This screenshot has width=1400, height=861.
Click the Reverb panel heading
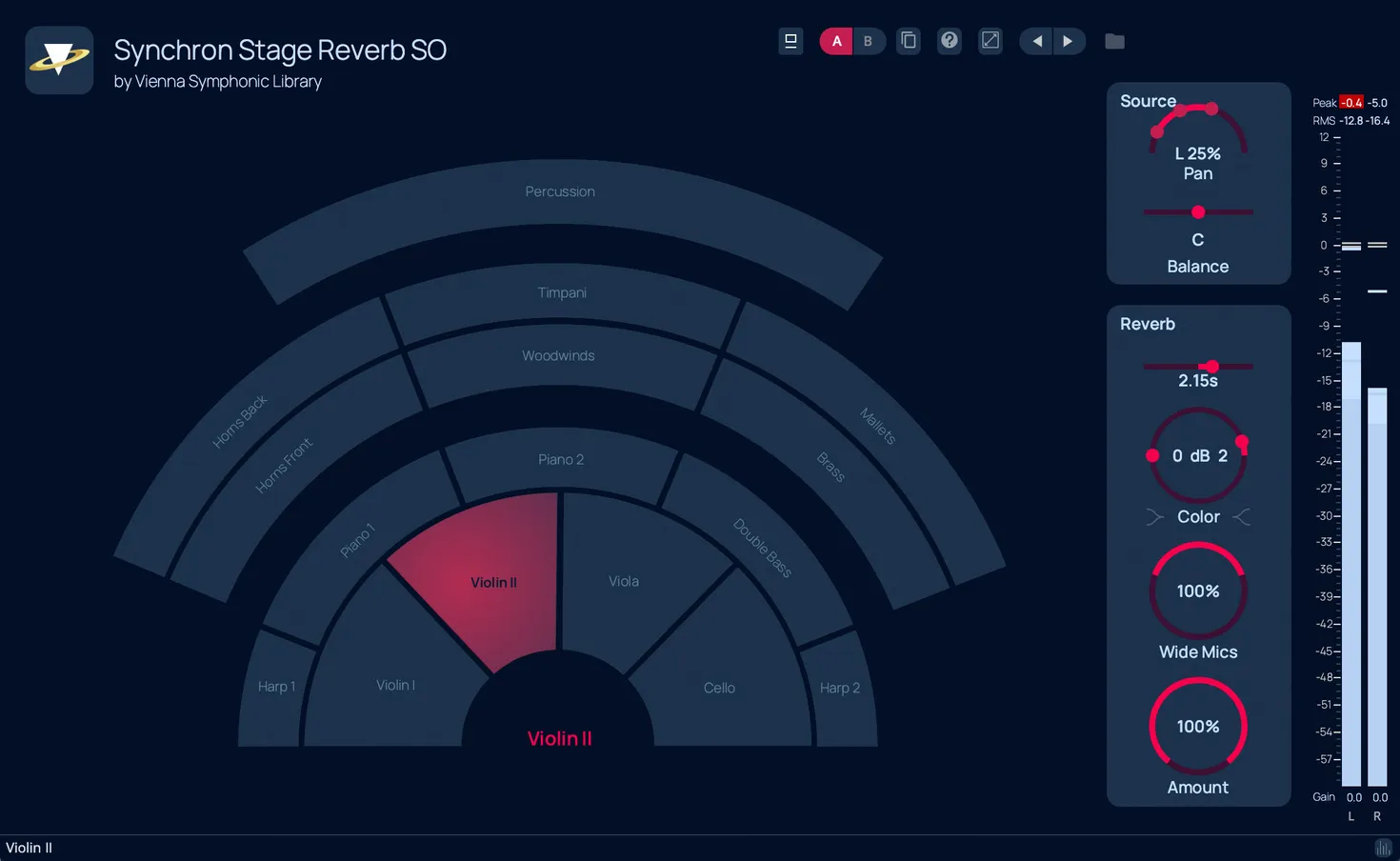pyautogui.click(x=1148, y=324)
